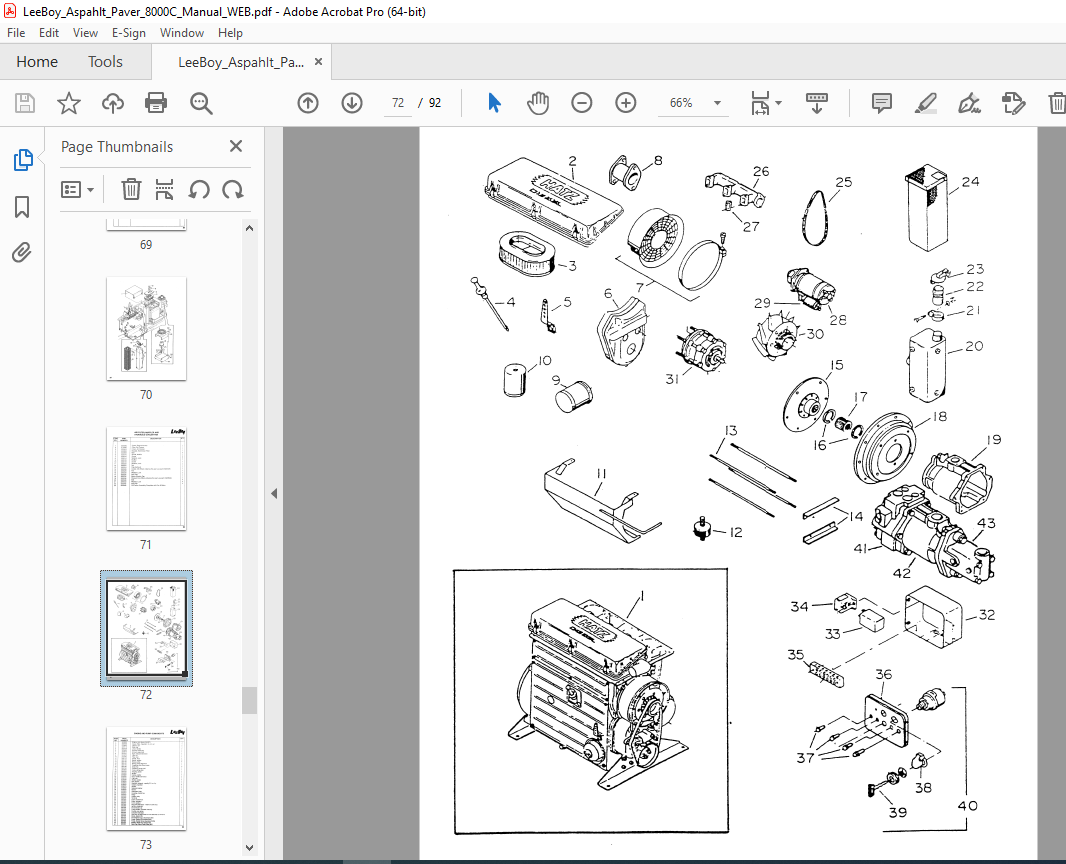Select page 72 thumbnail
The width and height of the screenshot is (1066, 864).
146,628
